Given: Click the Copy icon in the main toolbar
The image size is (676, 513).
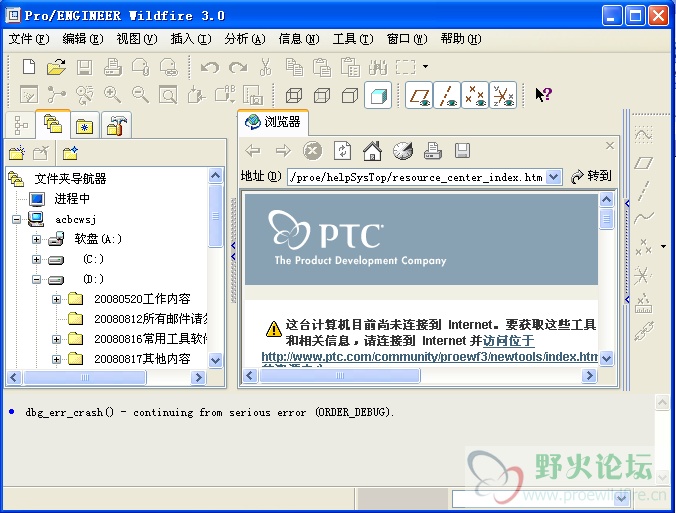Looking at the screenshot, I should [294, 67].
